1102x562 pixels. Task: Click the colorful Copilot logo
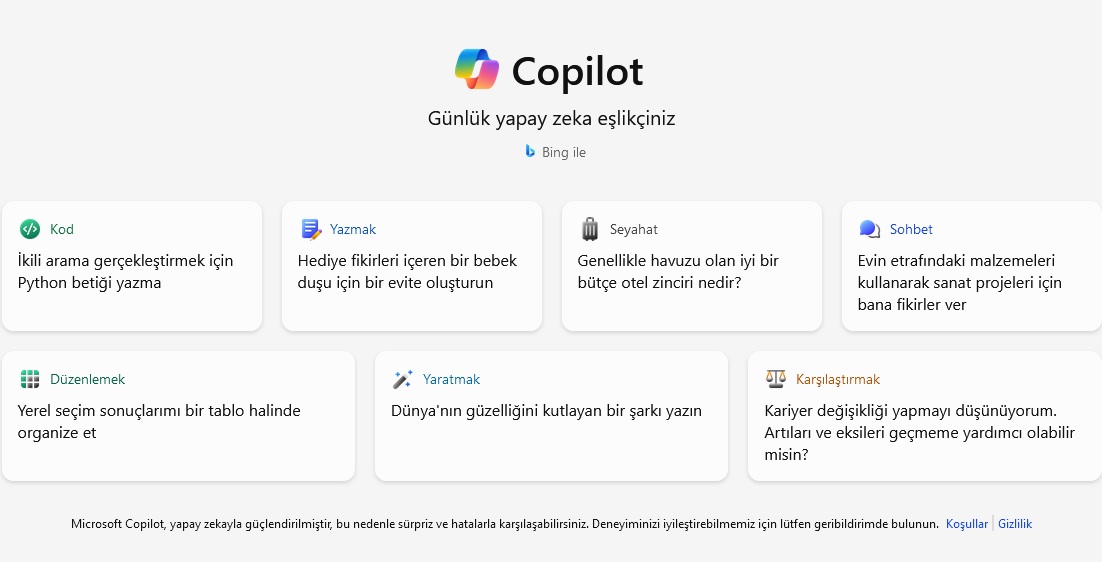click(477, 70)
